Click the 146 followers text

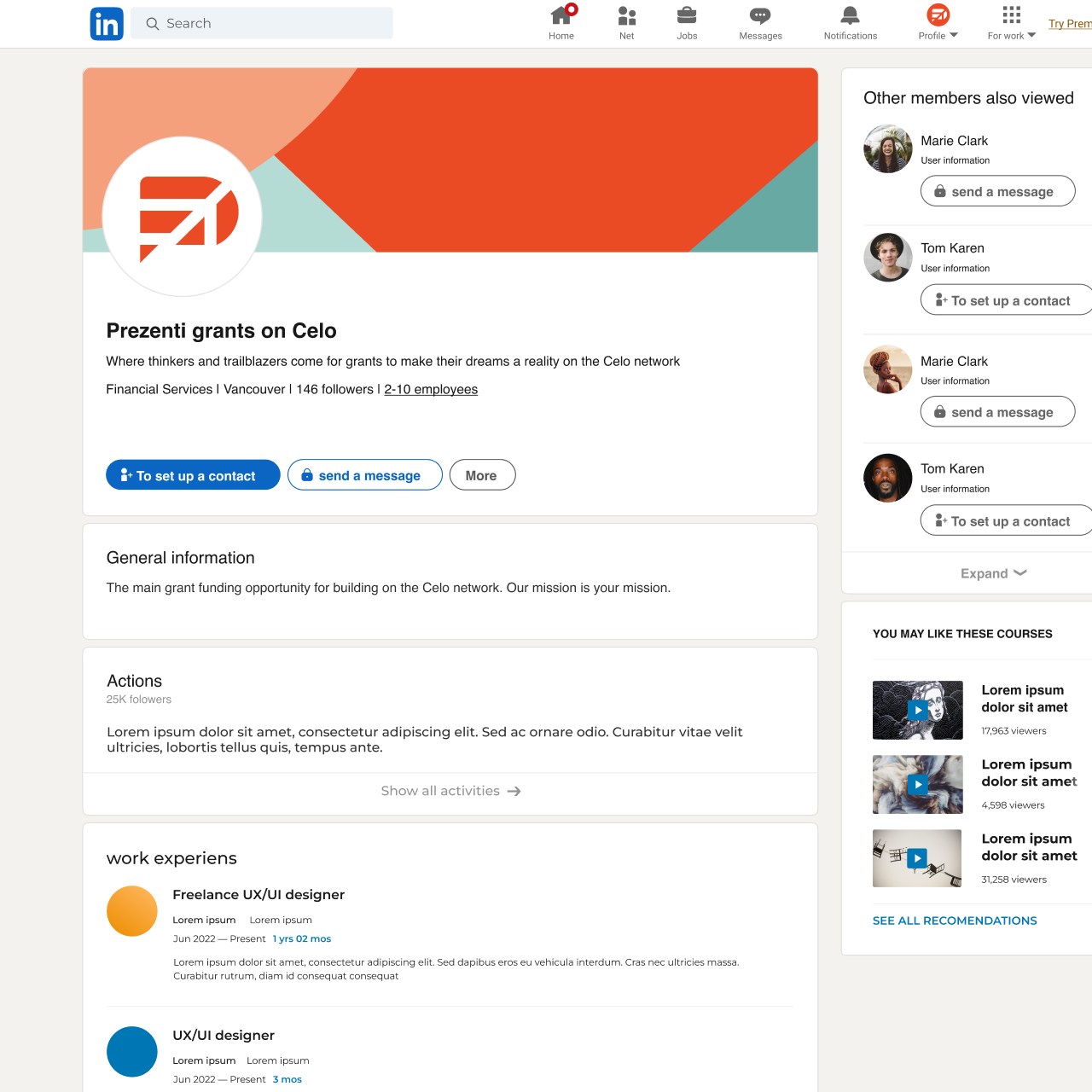tap(334, 389)
